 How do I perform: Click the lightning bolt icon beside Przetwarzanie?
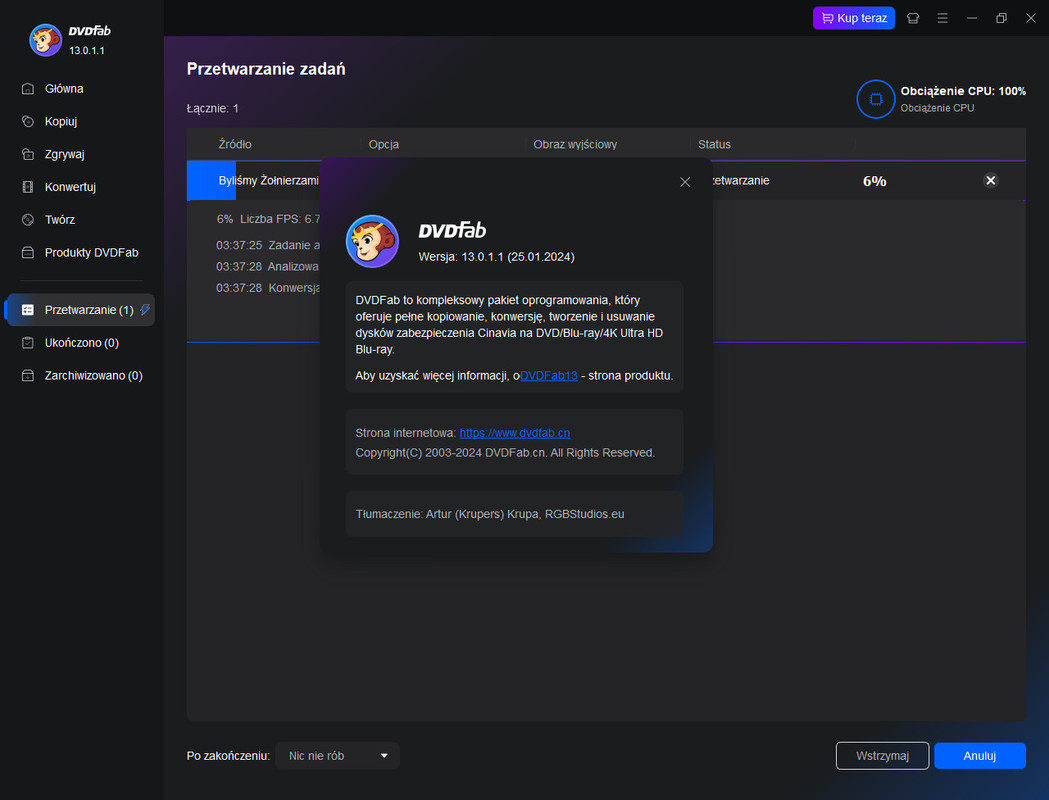click(145, 309)
